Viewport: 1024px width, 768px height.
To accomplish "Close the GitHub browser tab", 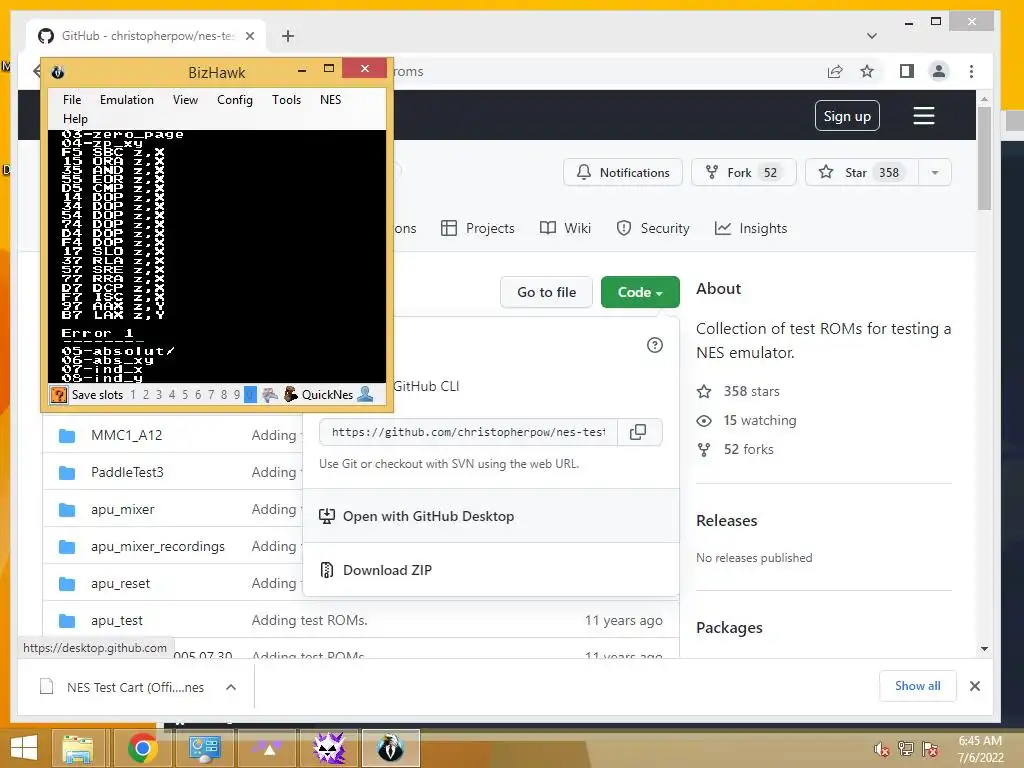I will [249, 36].
